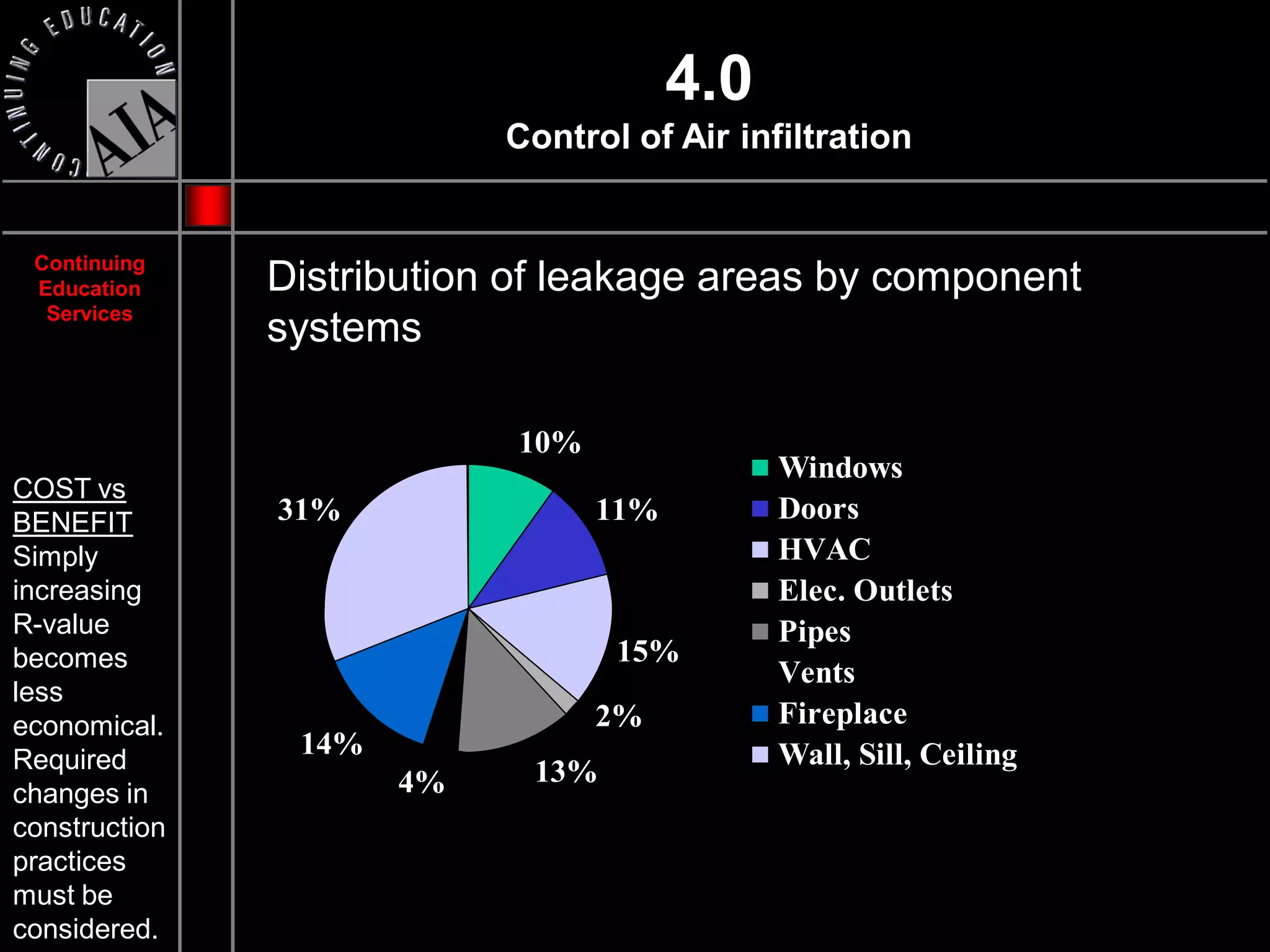Screen dimensions: 1270x952
Task: Click the '2%' data label
Action: pyautogui.click(x=619, y=716)
